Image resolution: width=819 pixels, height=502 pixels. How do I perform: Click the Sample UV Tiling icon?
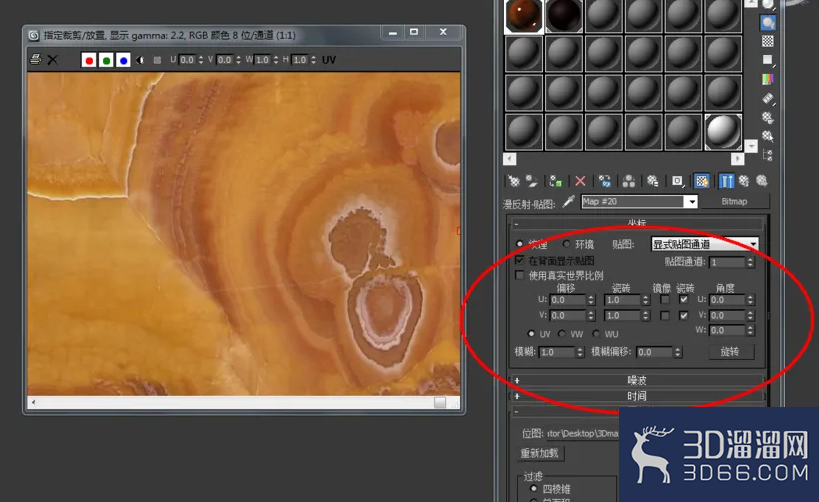tap(767, 60)
